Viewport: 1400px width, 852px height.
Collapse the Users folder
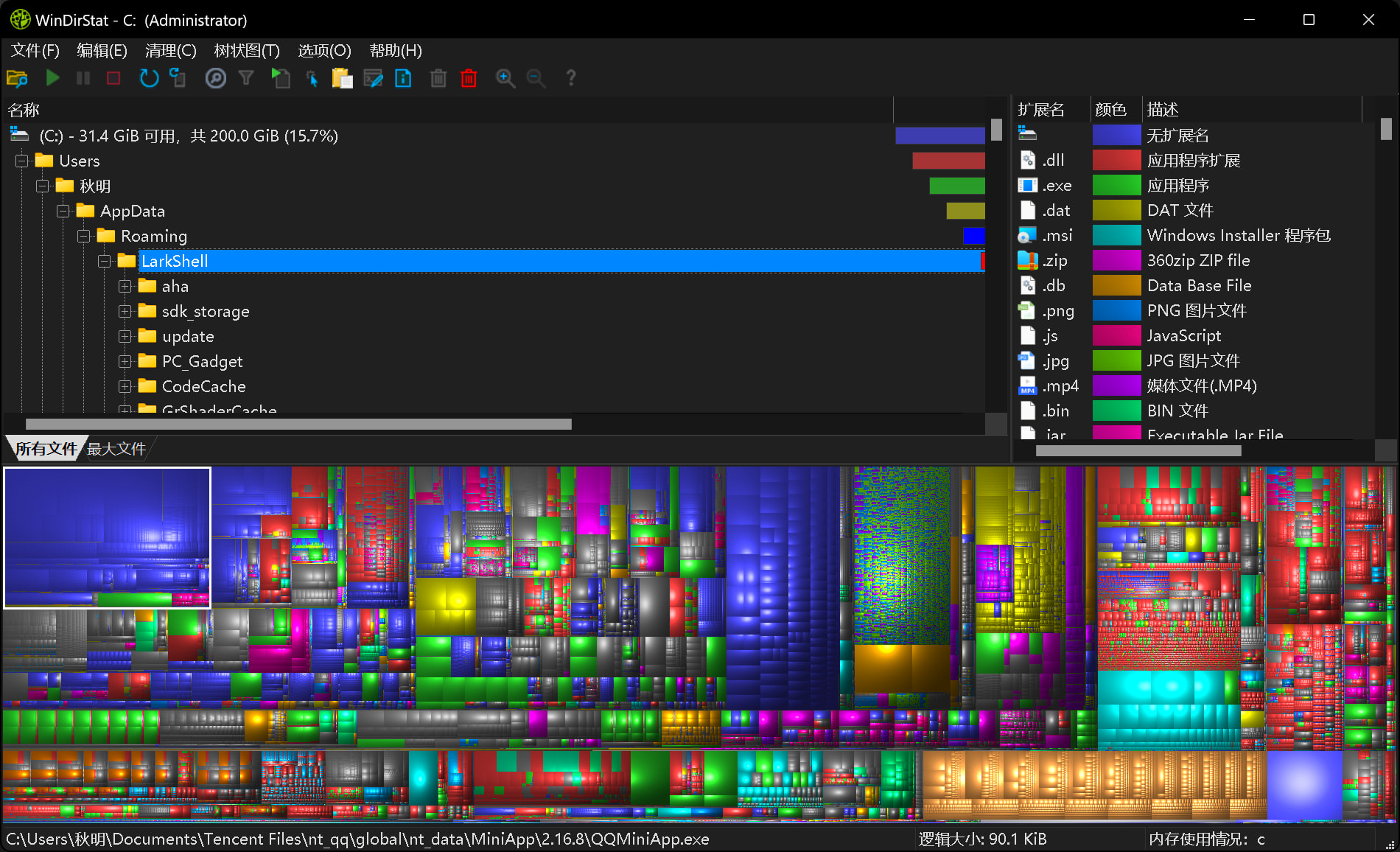click(x=22, y=161)
